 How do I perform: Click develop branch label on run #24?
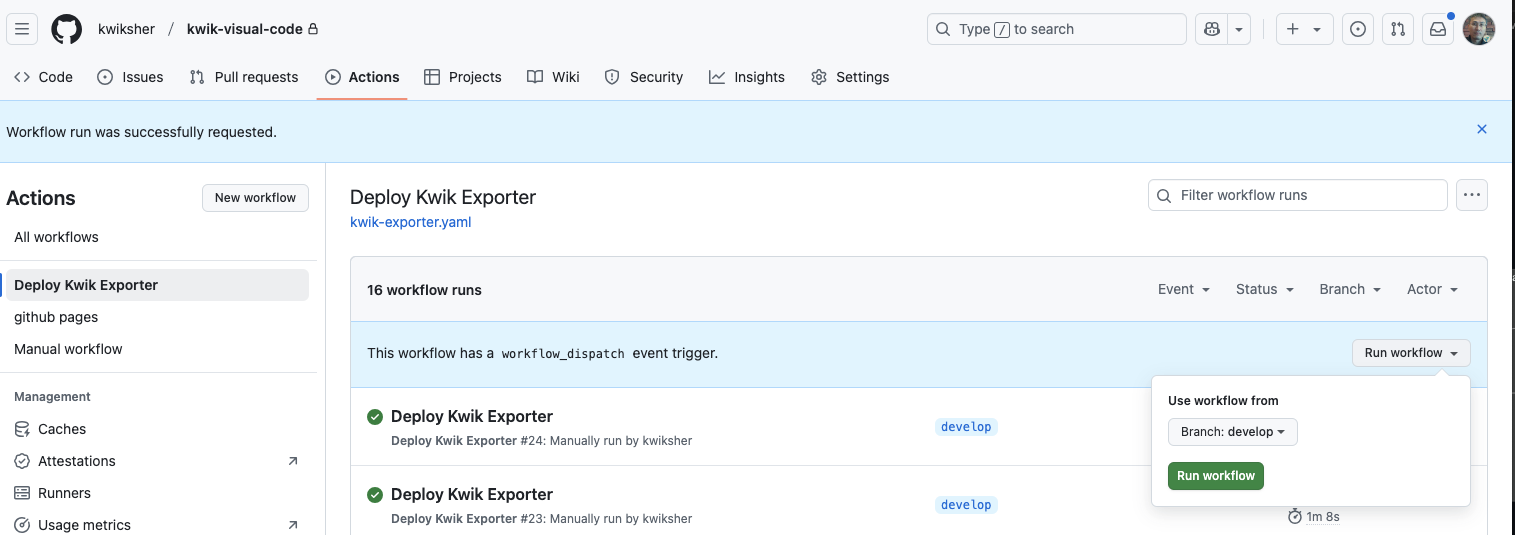(x=967, y=427)
